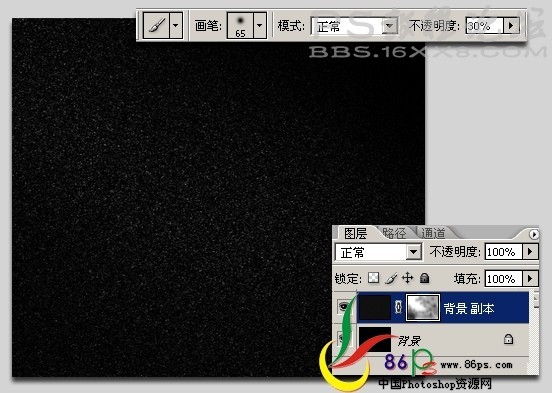The image size is (552, 393).
Task: Toggle lock position move icon
Action: (x=408, y=278)
